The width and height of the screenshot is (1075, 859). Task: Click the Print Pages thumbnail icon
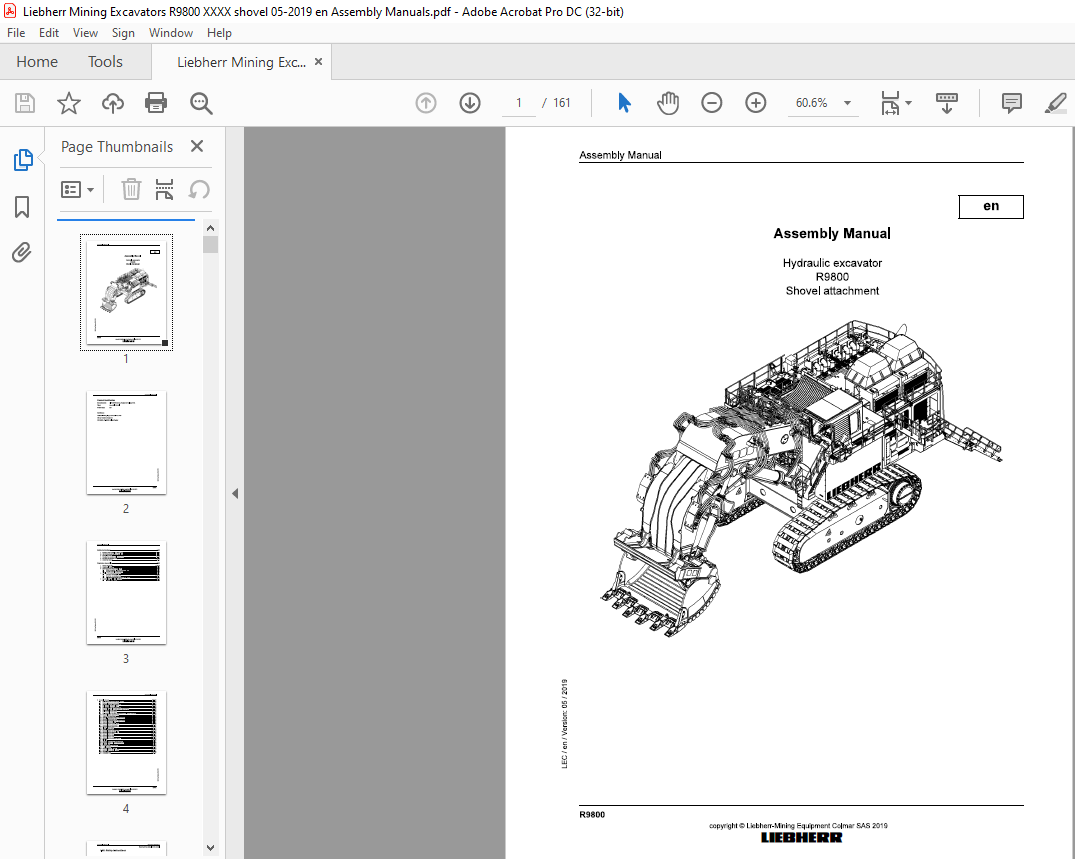pyautogui.click(x=165, y=189)
